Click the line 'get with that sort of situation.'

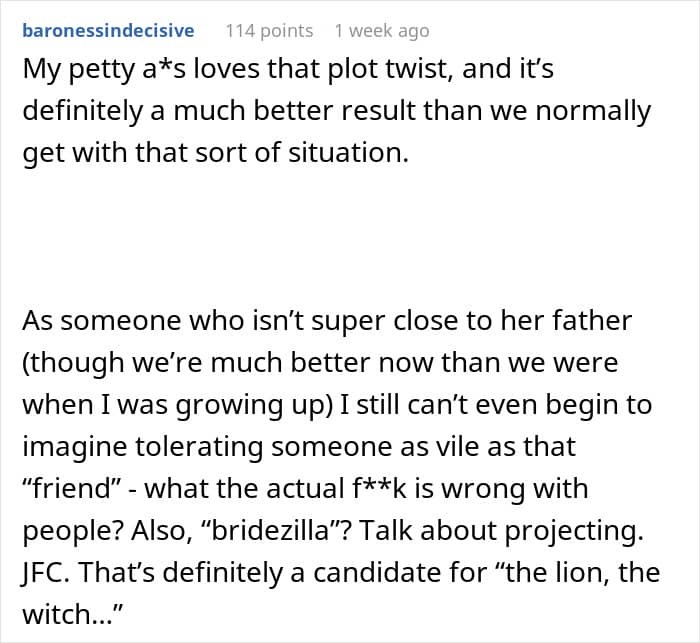215,153
